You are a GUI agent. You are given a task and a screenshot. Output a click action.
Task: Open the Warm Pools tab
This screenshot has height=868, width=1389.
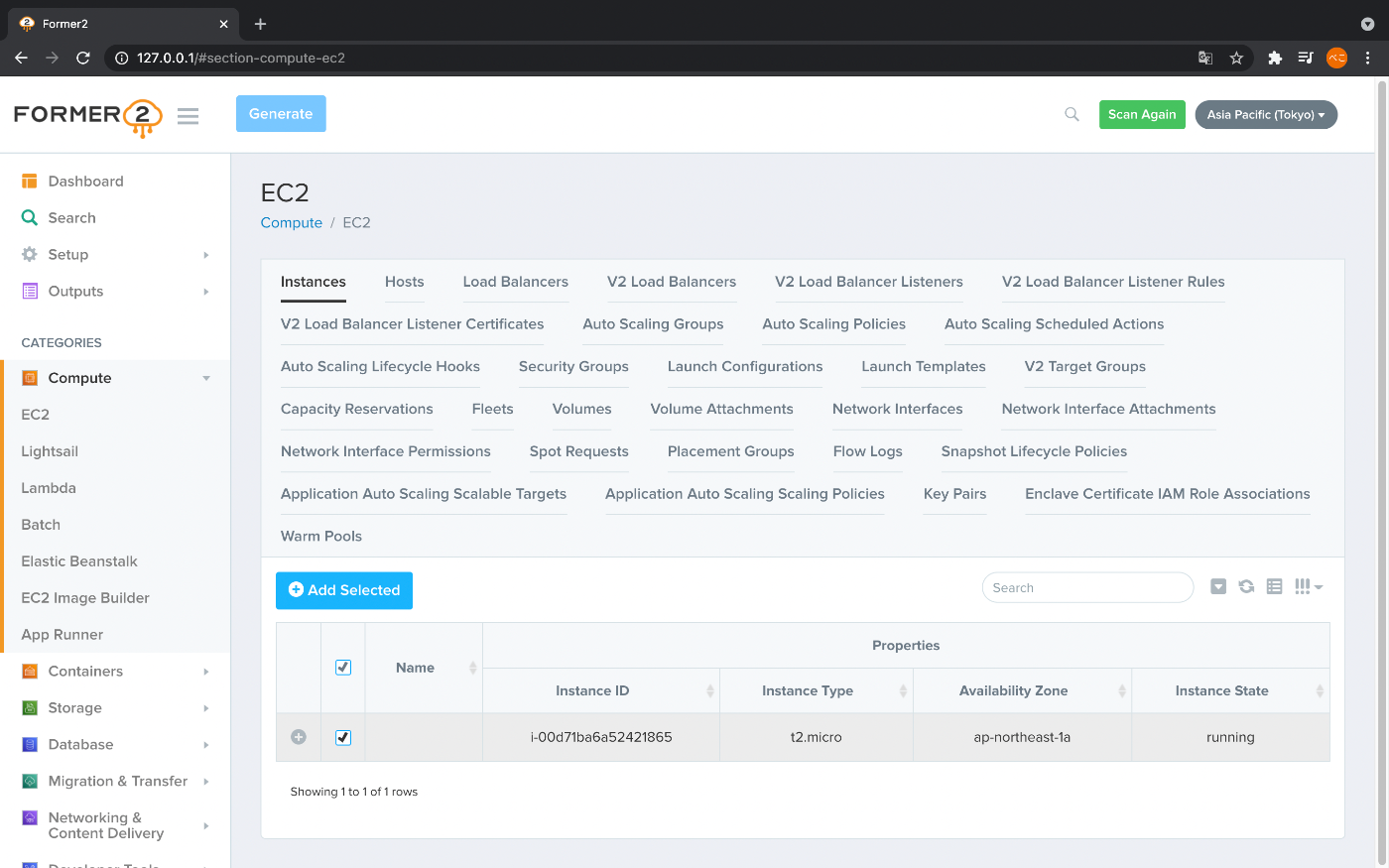click(321, 536)
